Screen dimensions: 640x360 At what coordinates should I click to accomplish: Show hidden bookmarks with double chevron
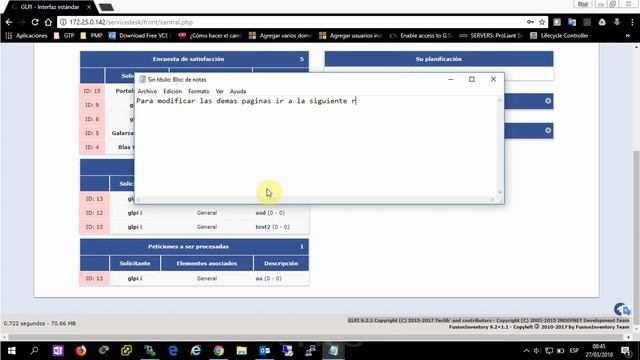(x=628, y=36)
